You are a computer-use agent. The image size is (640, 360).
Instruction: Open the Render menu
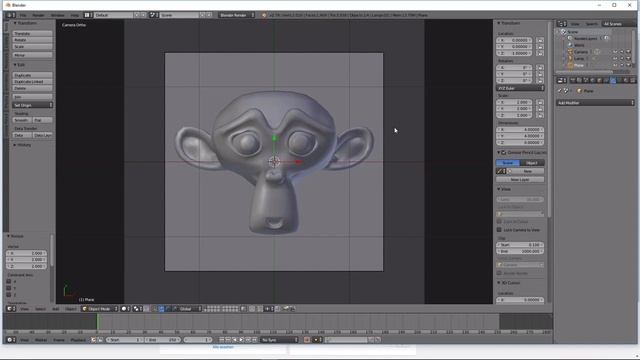[x=38, y=15]
